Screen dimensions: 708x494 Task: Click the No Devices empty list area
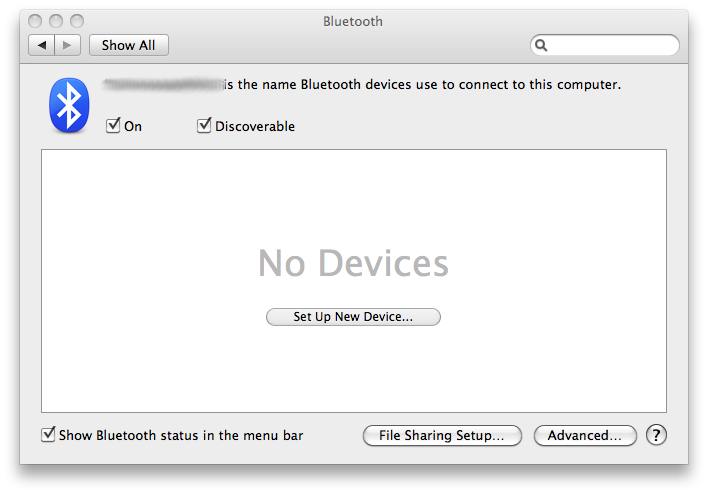tap(354, 263)
